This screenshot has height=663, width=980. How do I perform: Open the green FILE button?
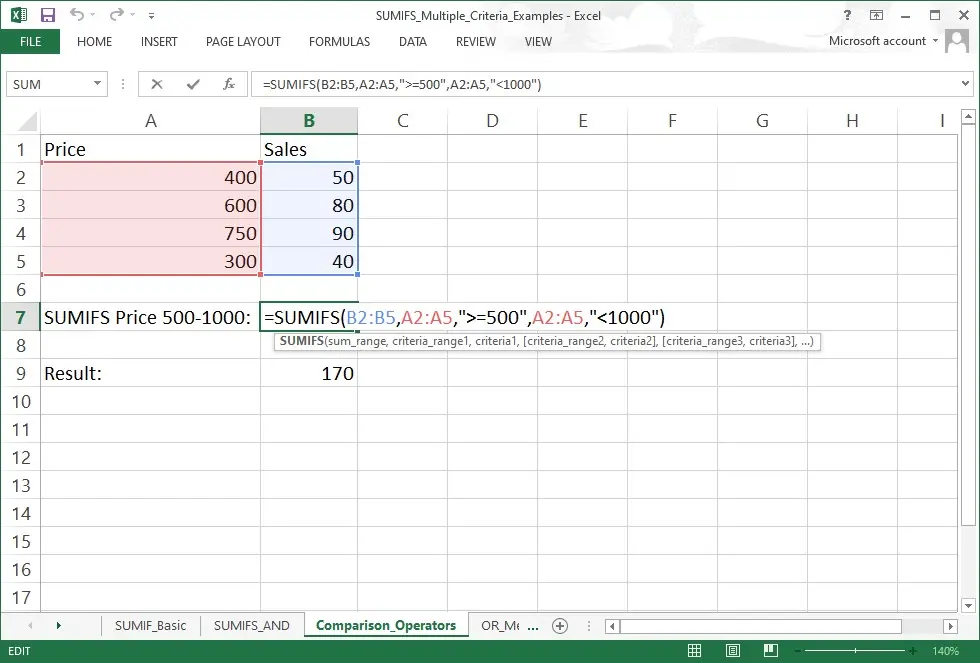(30, 42)
